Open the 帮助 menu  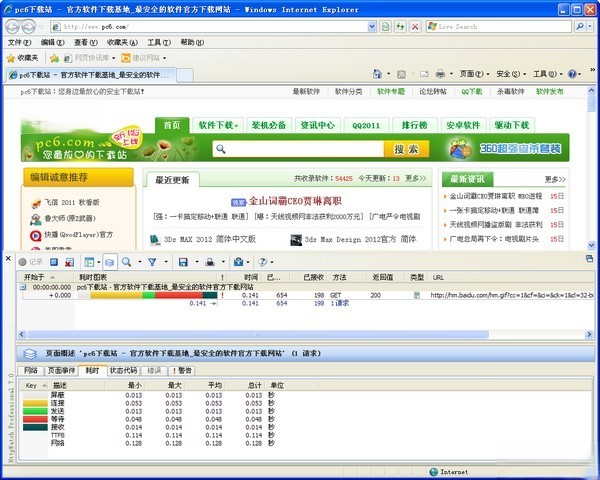tap(192, 42)
